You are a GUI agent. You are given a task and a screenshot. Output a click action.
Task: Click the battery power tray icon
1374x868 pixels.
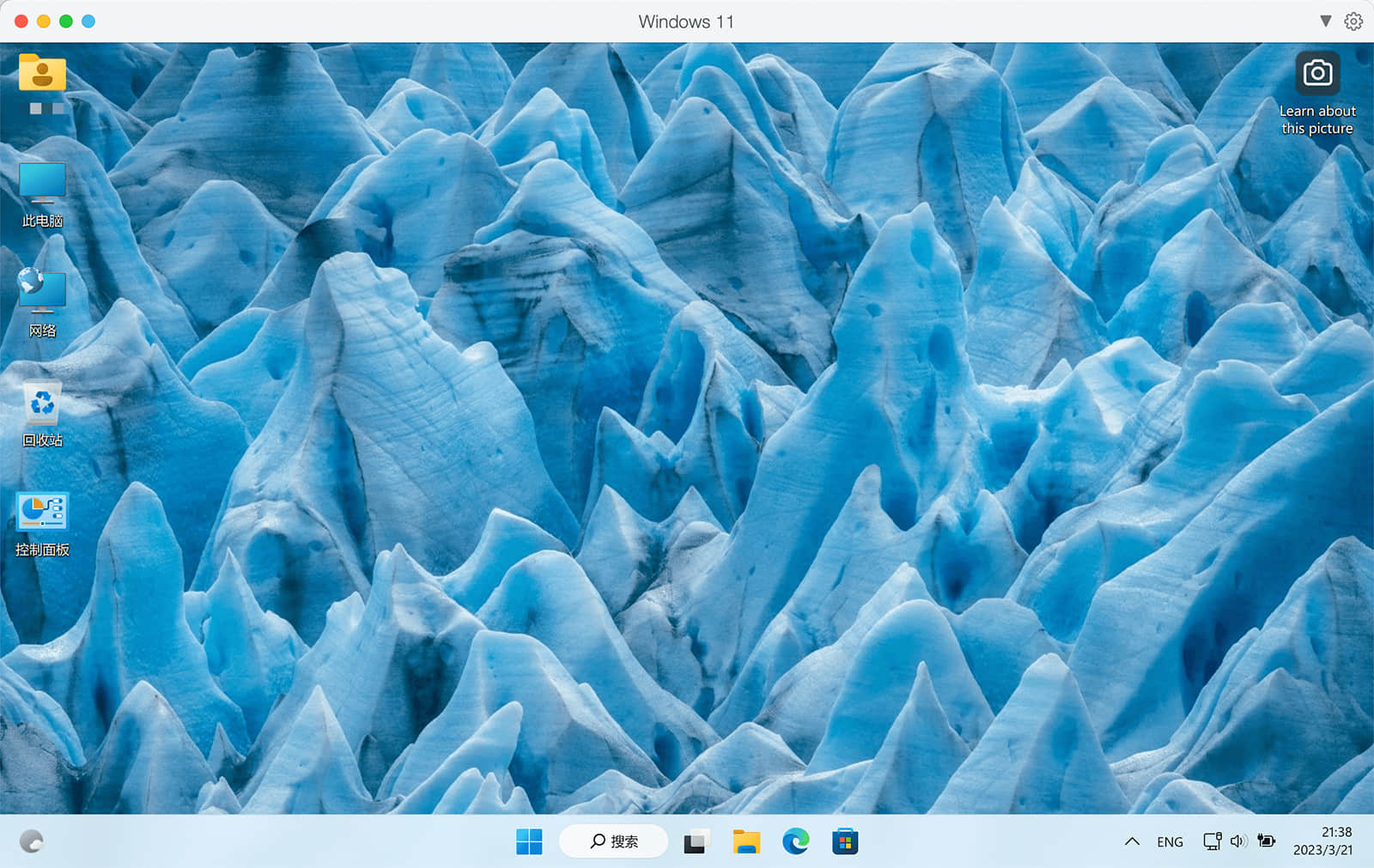click(1266, 841)
